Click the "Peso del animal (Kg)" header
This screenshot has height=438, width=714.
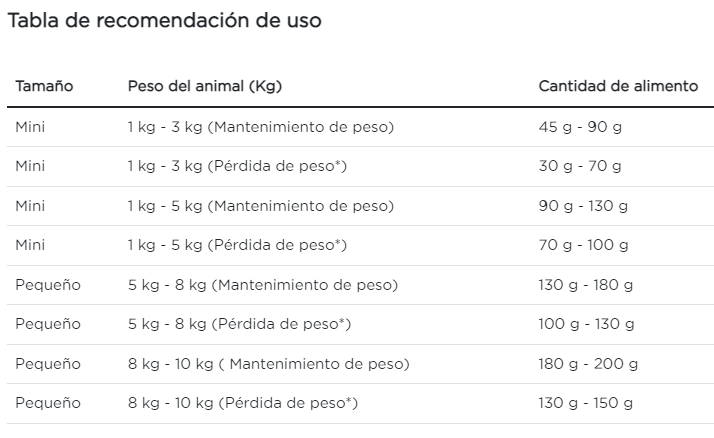[x=204, y=87]
